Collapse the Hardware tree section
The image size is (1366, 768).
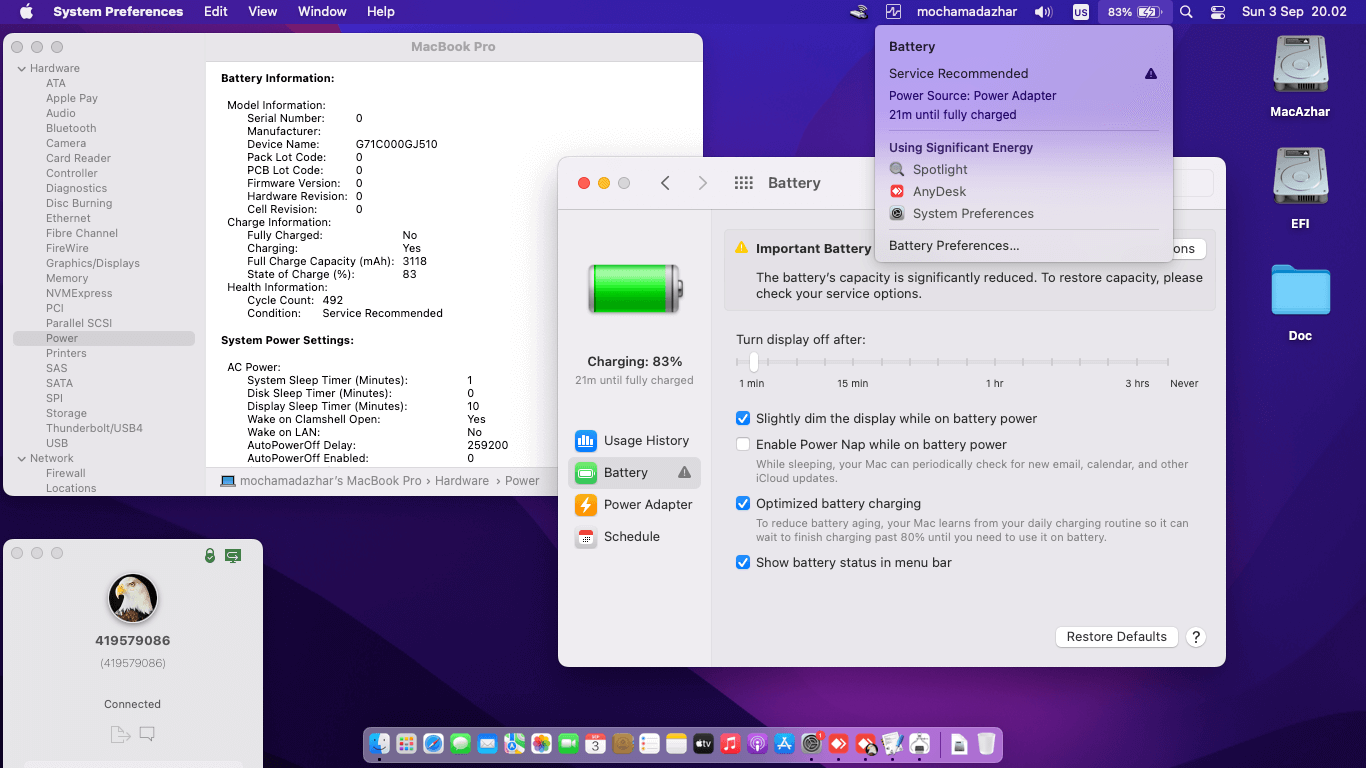pos(22,68)
